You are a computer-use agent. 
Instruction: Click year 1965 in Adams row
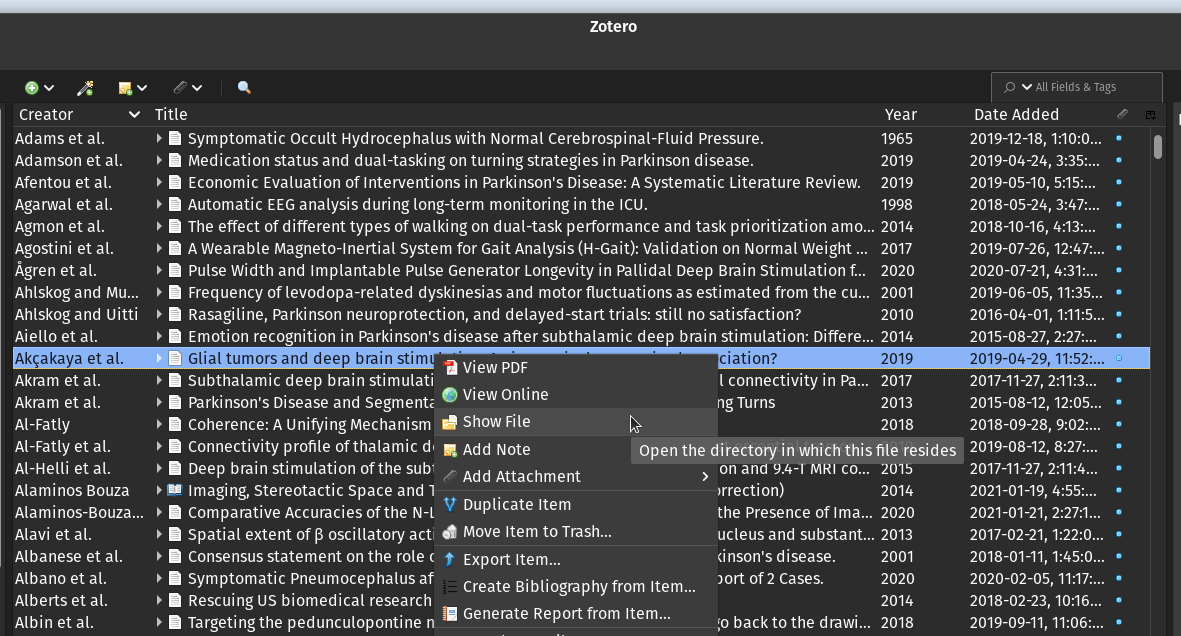pyautogui.click(x=896, y=139)
